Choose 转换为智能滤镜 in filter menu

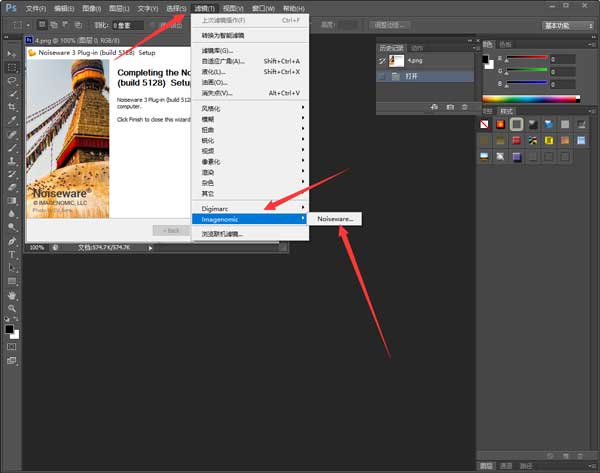tap(250, 36)
